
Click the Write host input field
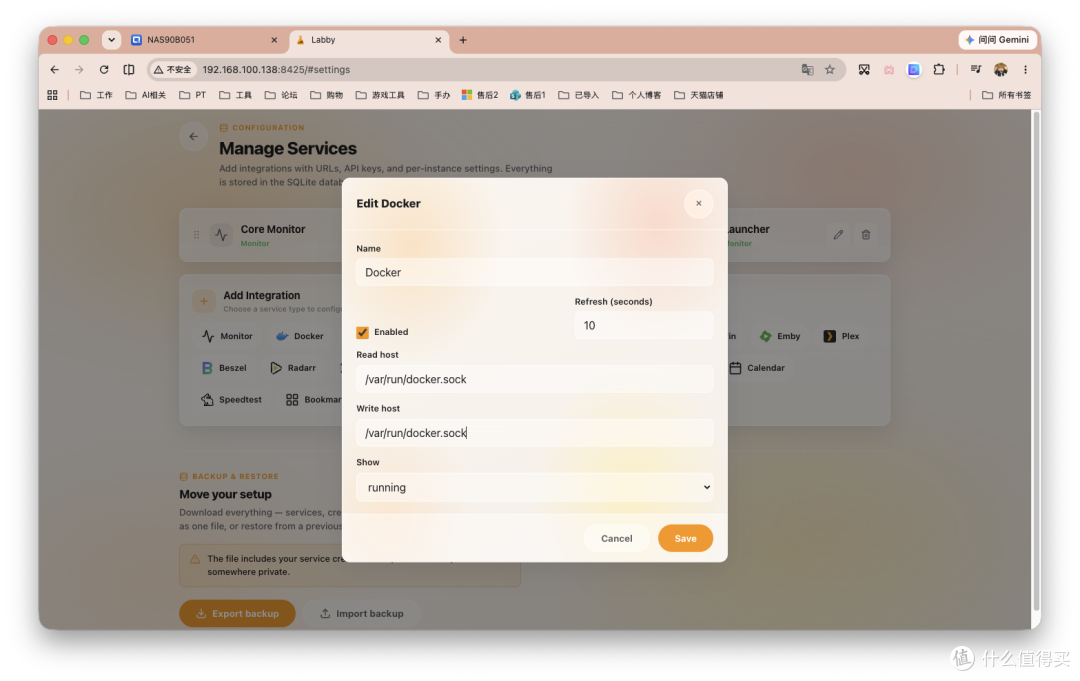coord(534,432)
